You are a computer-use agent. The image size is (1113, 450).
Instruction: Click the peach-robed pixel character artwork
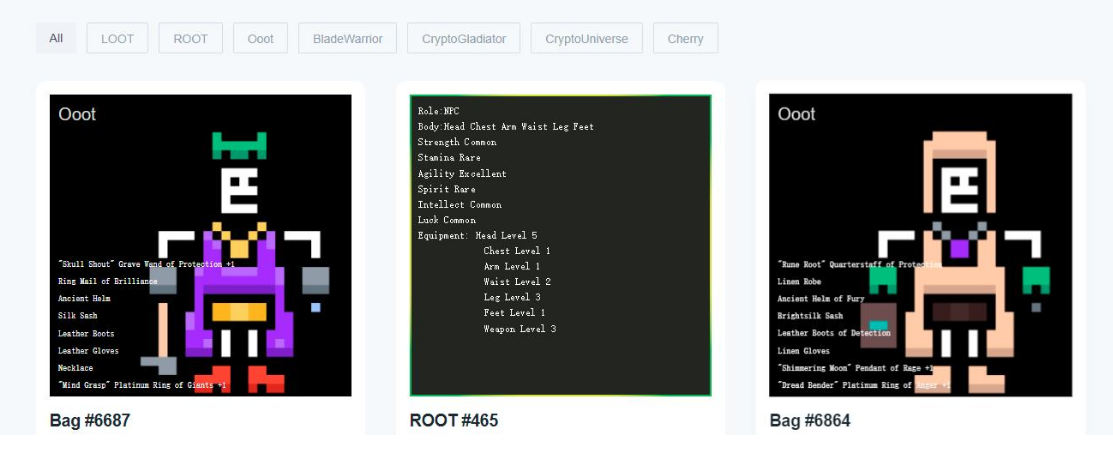958,290
